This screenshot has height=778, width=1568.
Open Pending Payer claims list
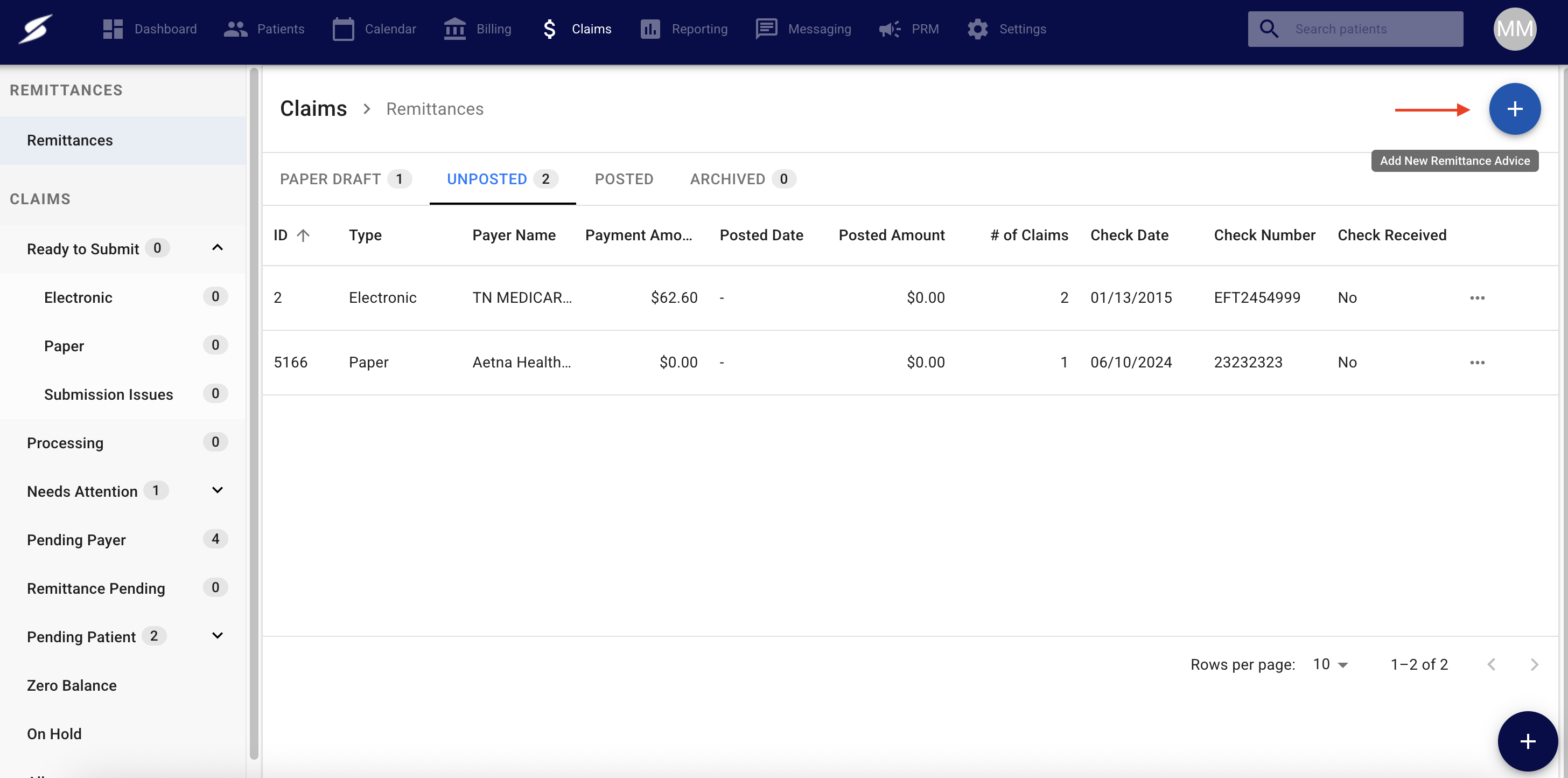[76, 540]
